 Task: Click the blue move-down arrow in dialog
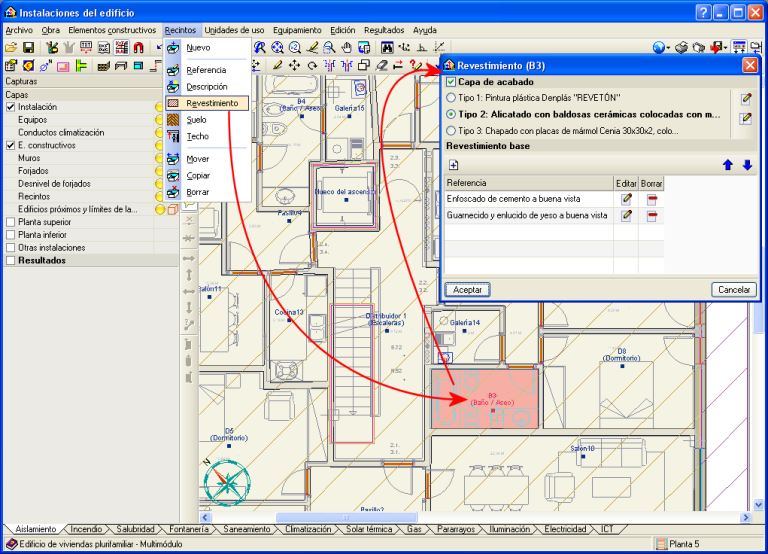747,165
